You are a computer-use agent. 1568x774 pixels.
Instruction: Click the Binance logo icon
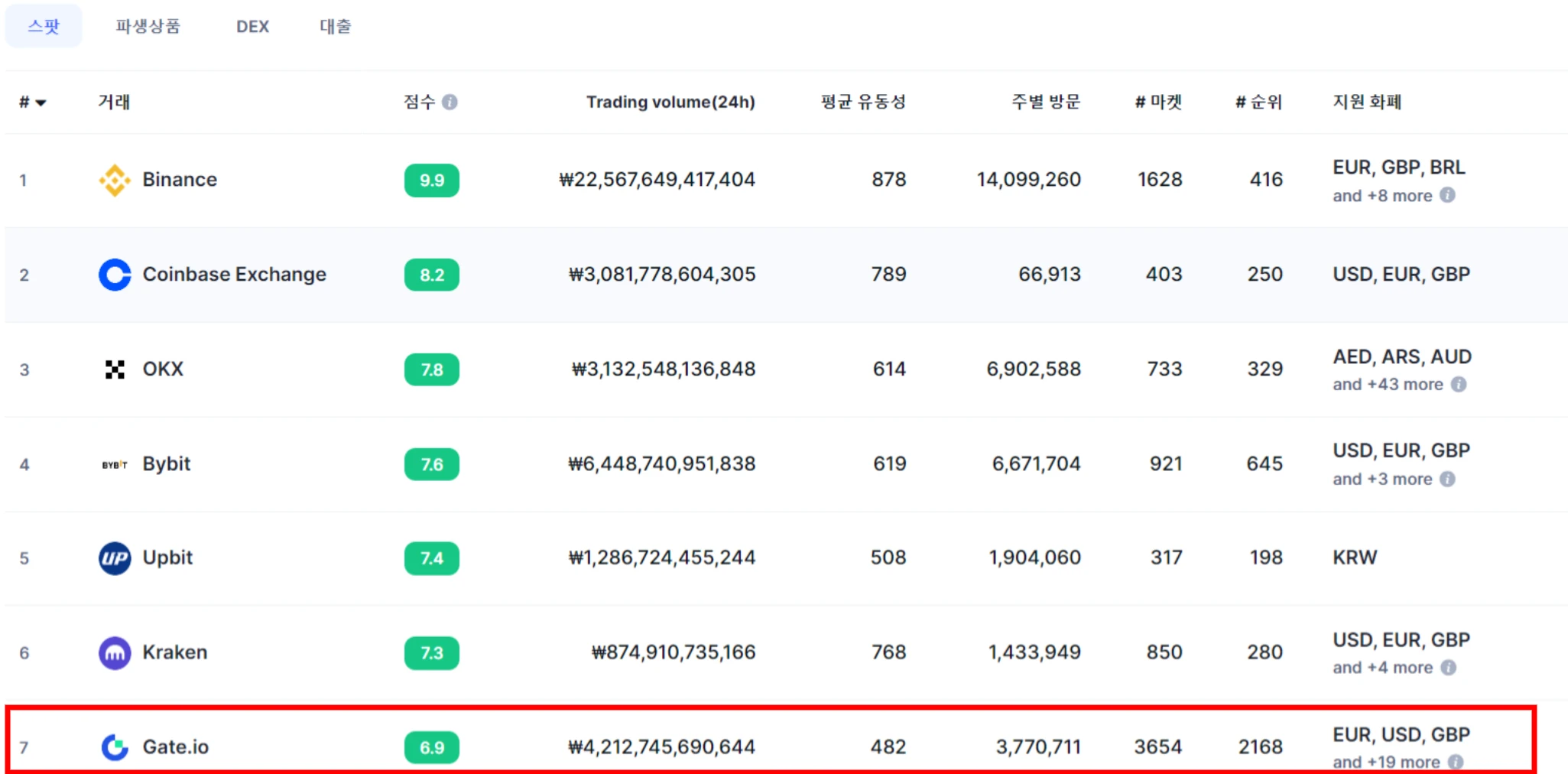[115, 180]
